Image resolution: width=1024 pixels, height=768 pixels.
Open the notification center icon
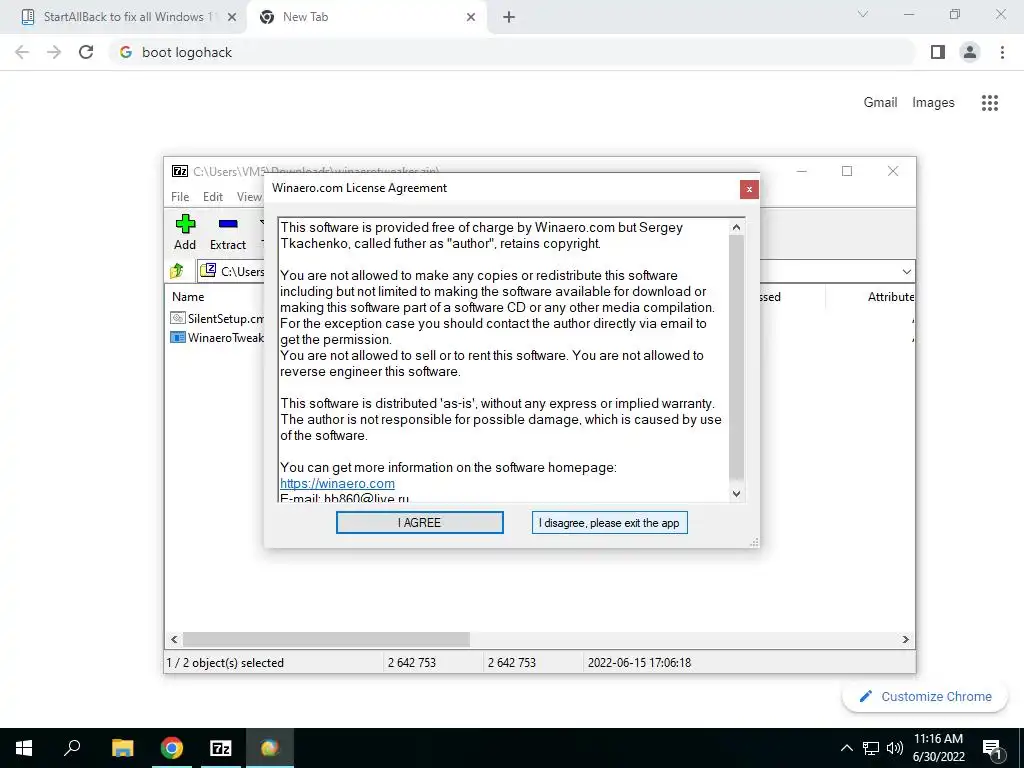tap(993, 748)
